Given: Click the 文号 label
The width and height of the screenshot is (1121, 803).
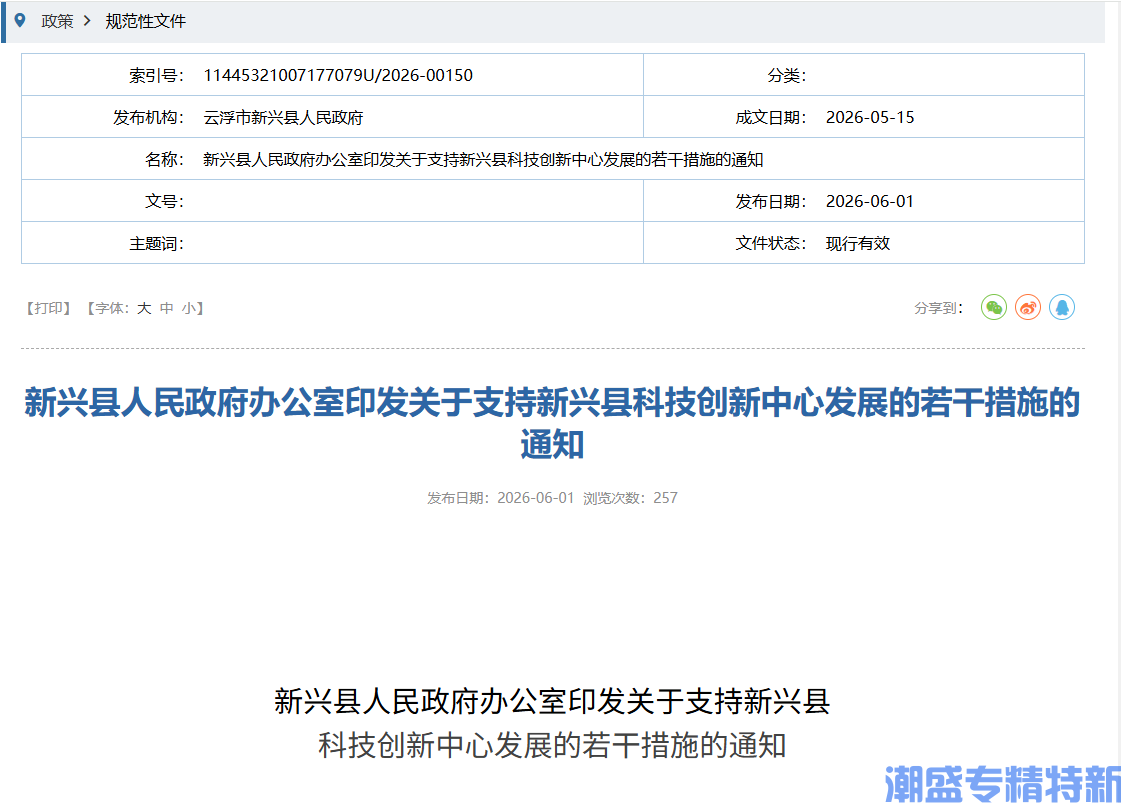Looking at the screenshot, I should click(164, 202).
